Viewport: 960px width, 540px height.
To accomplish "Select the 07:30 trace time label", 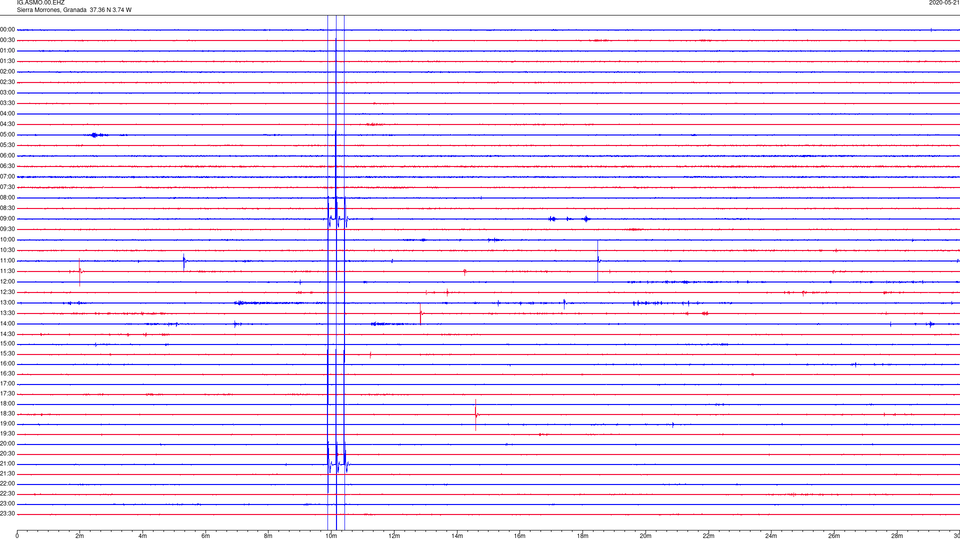I will point(7,187).
